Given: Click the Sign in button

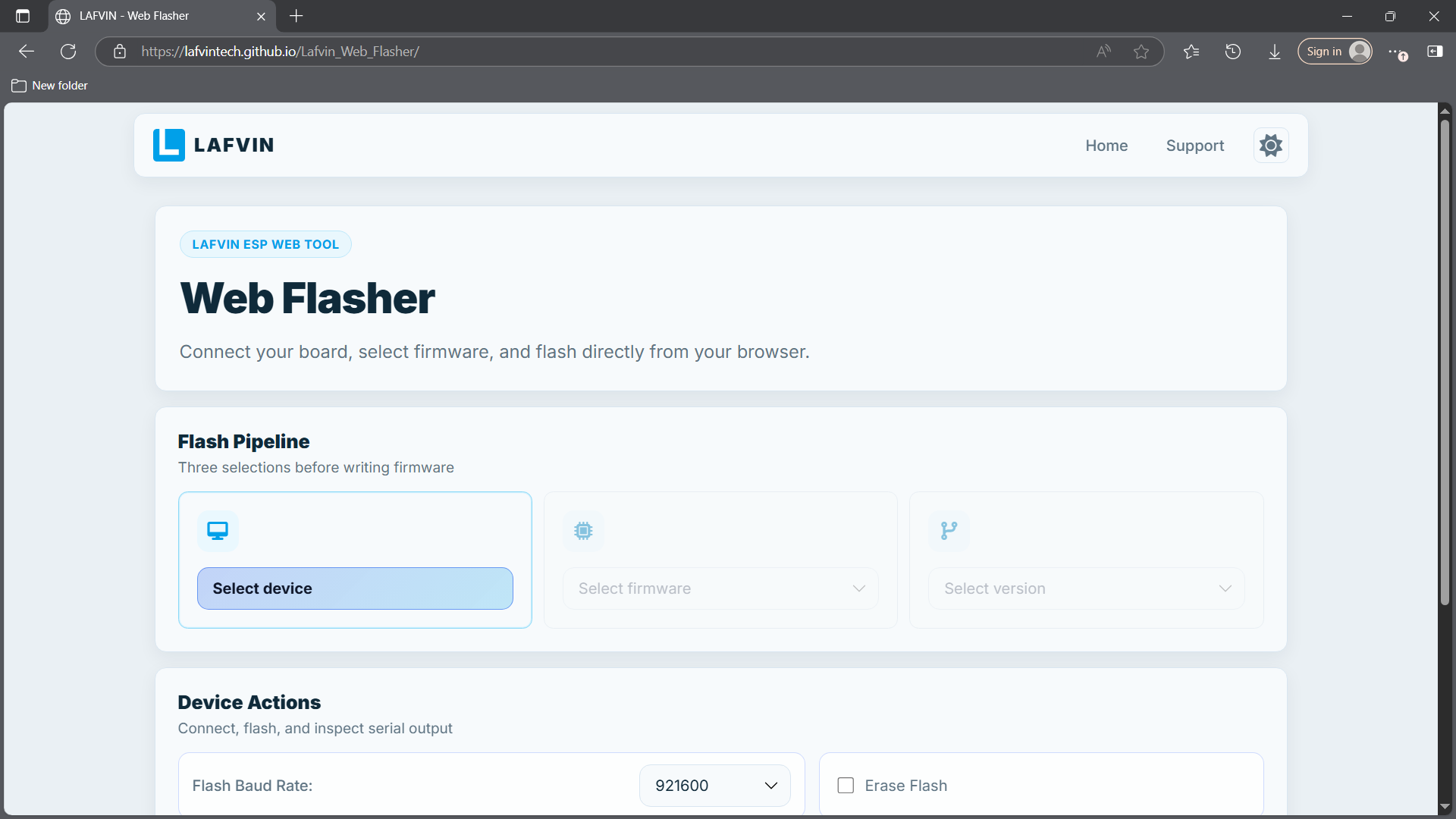Looking at the screenshot, I should point(1335,52).
